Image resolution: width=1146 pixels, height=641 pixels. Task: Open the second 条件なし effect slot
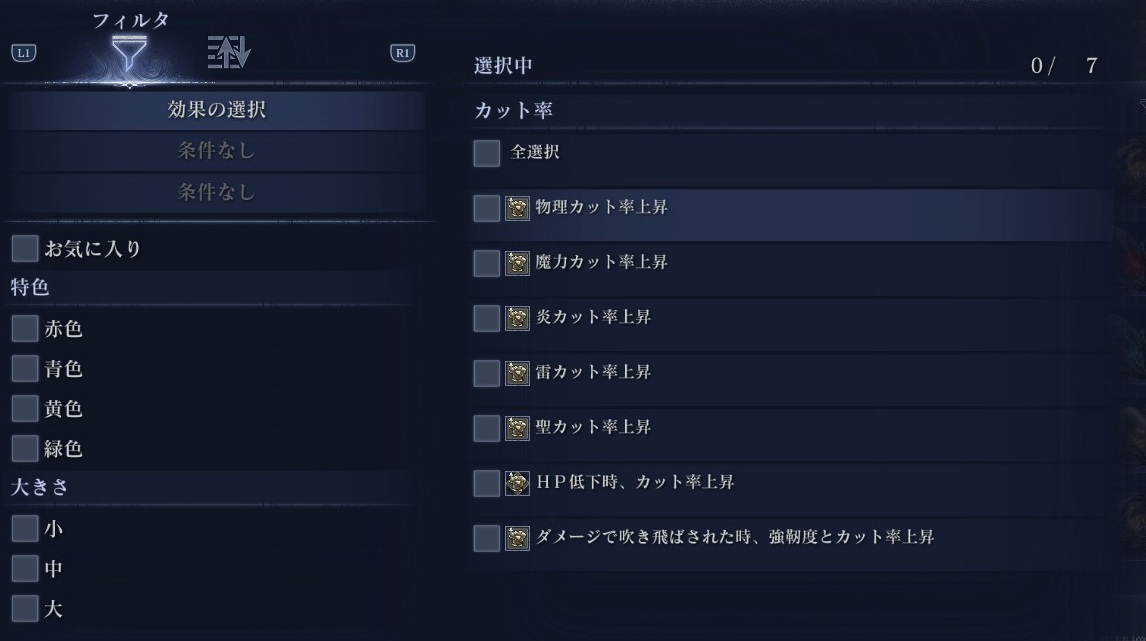coord(216,192)
